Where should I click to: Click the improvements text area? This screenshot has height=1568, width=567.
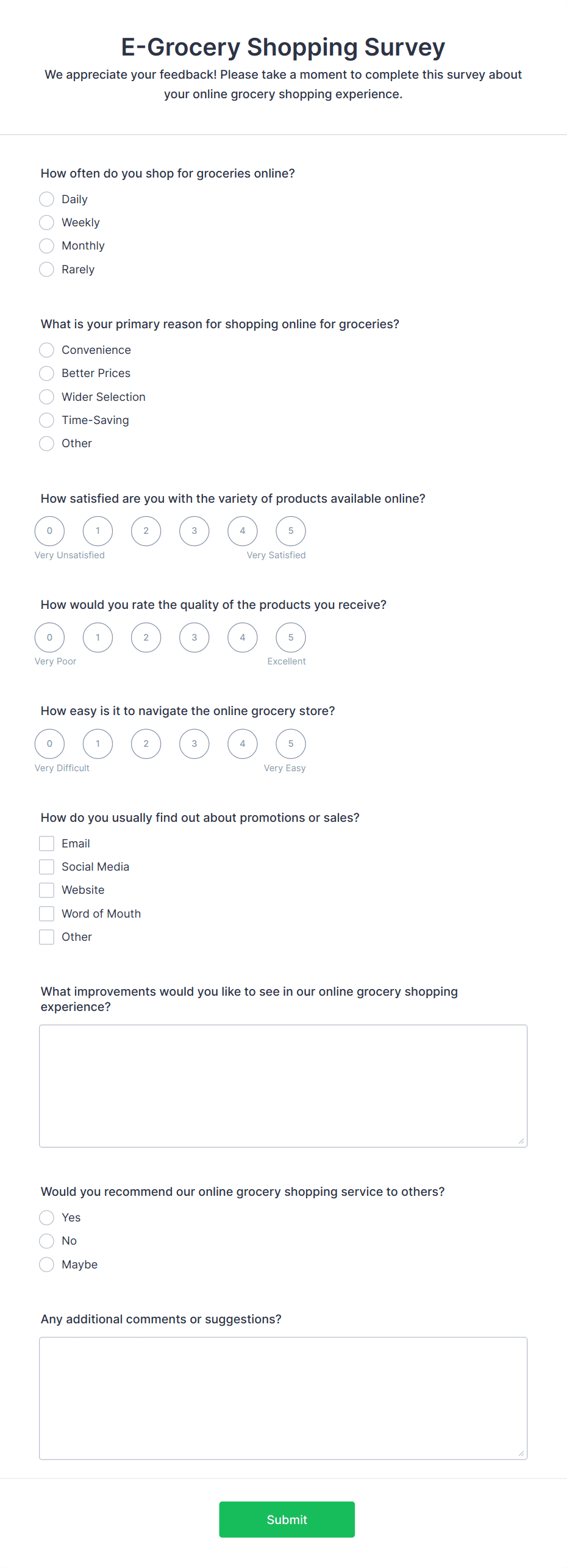coord(283,1086)
